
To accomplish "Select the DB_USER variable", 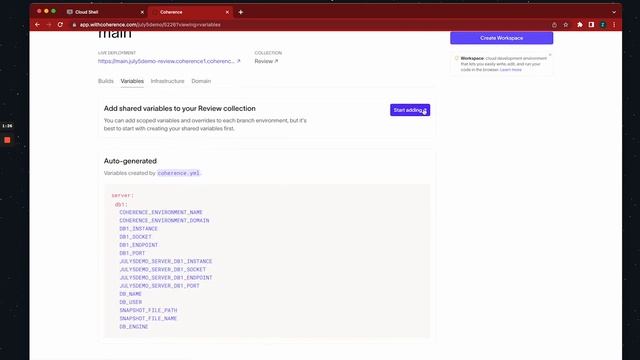I will [x=130, y=302].
